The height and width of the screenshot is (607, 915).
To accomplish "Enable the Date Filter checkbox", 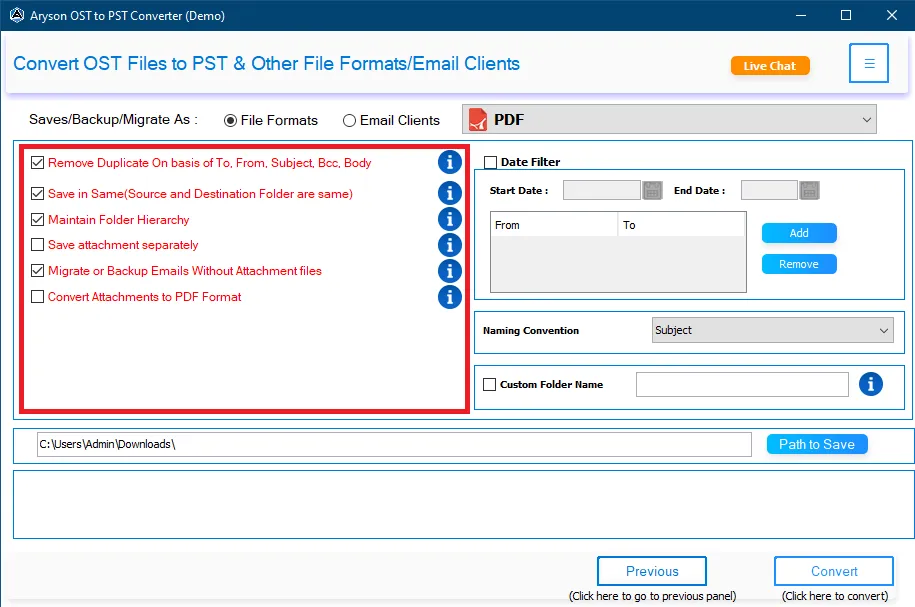I will (x=490, y=162).
